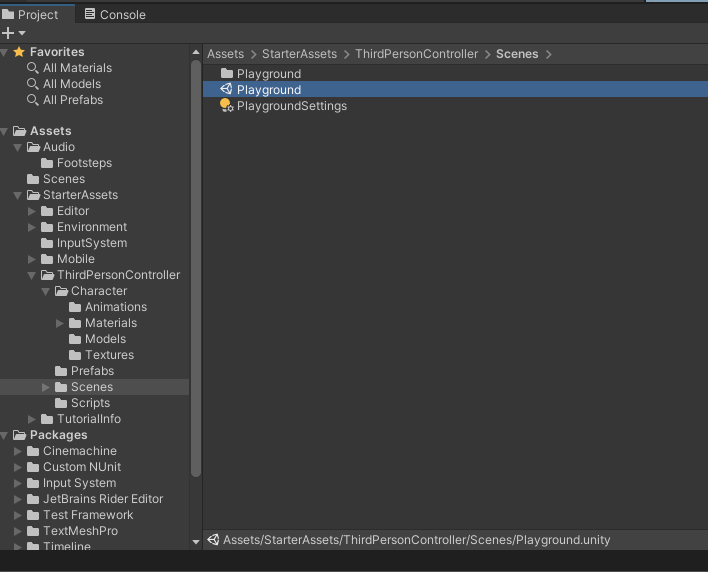This screenshot has height=572, width=708.
Task: Open the plus create asset dropdown
Action: click(x=14, y=33)
